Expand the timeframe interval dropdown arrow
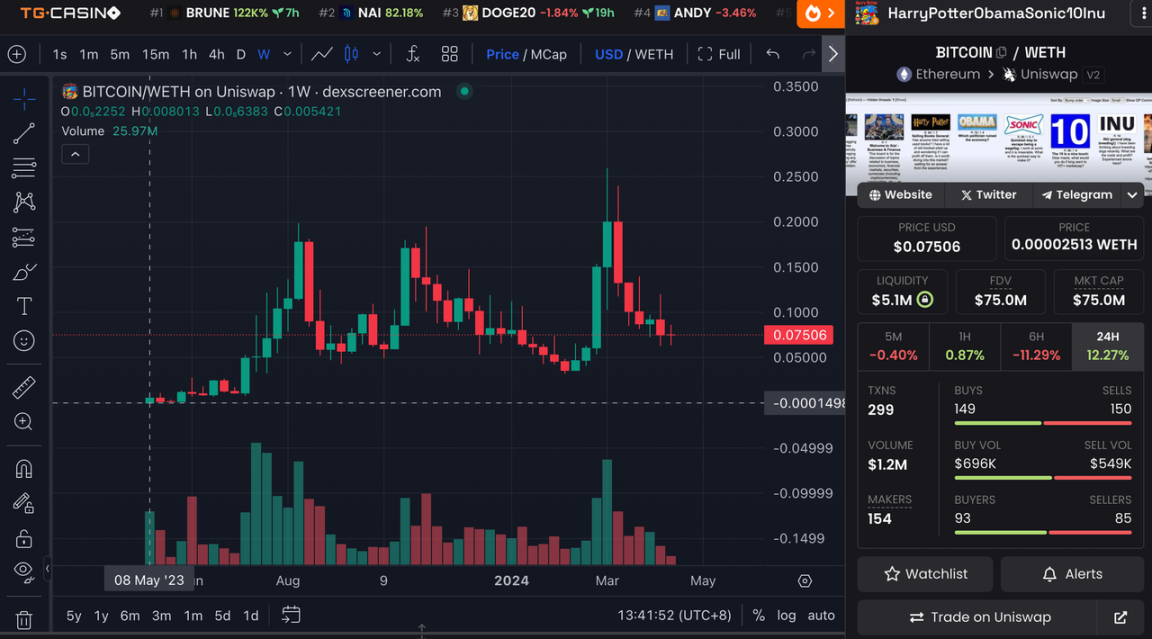This screenshot has width=1152, height=639. click(x=288, y=54)
